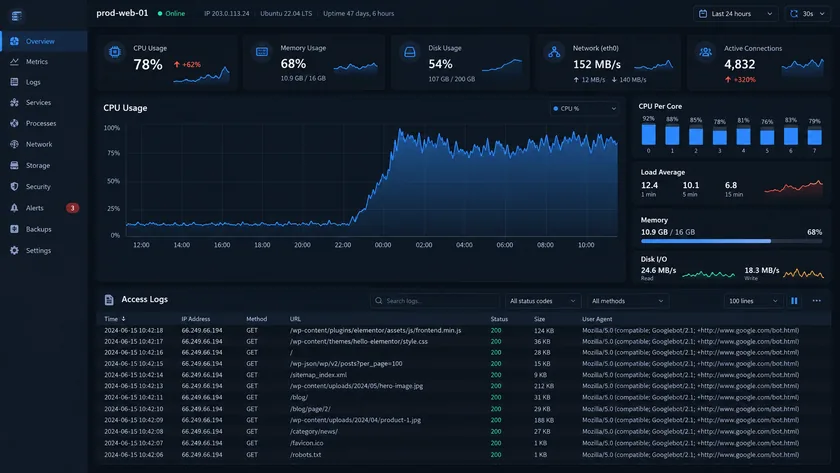Click the /sitemap_index.xml log URL
This screenshot has width=840, height=473.
[x=318, y=375]
